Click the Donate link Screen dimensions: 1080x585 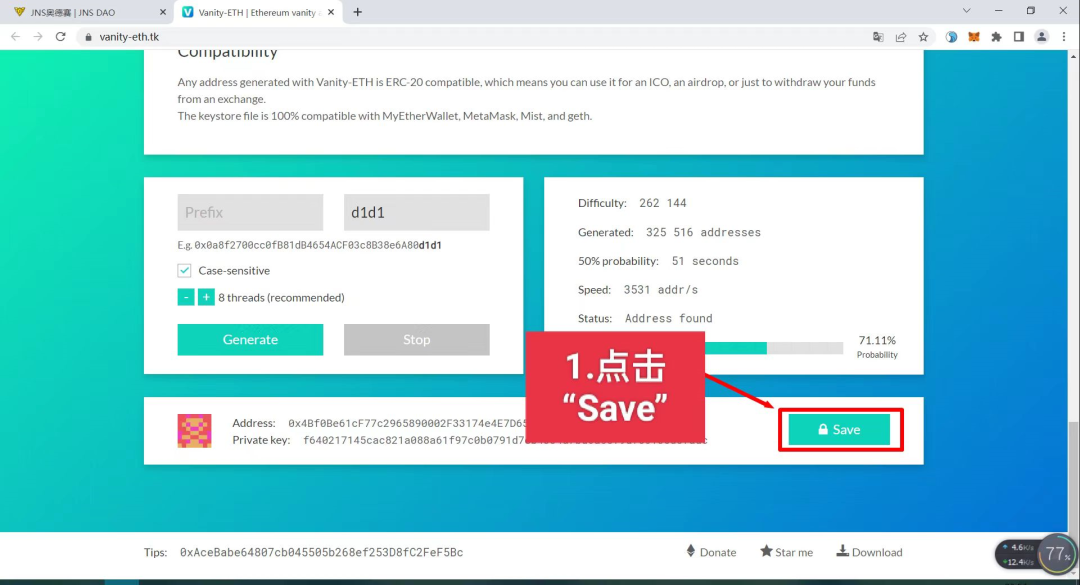[711, 552]
